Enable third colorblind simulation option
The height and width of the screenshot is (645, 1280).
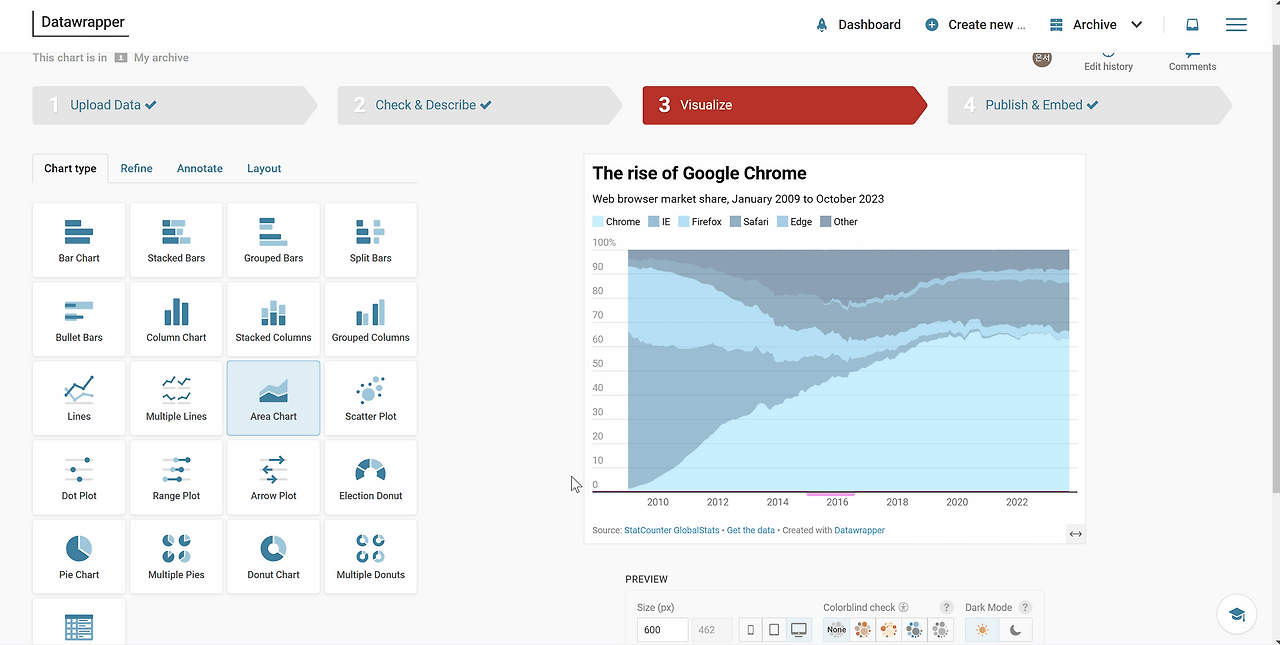pyautogui.click(x=888, y=630)
